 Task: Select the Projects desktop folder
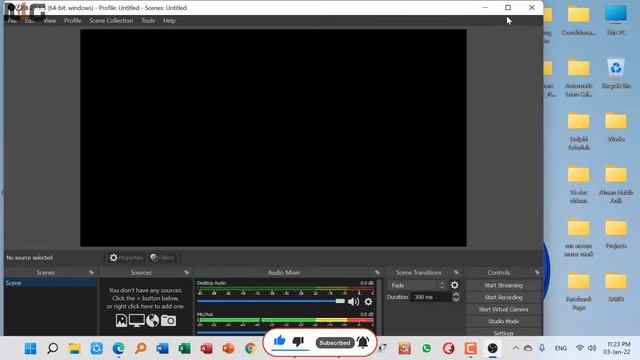click(616, 233)
